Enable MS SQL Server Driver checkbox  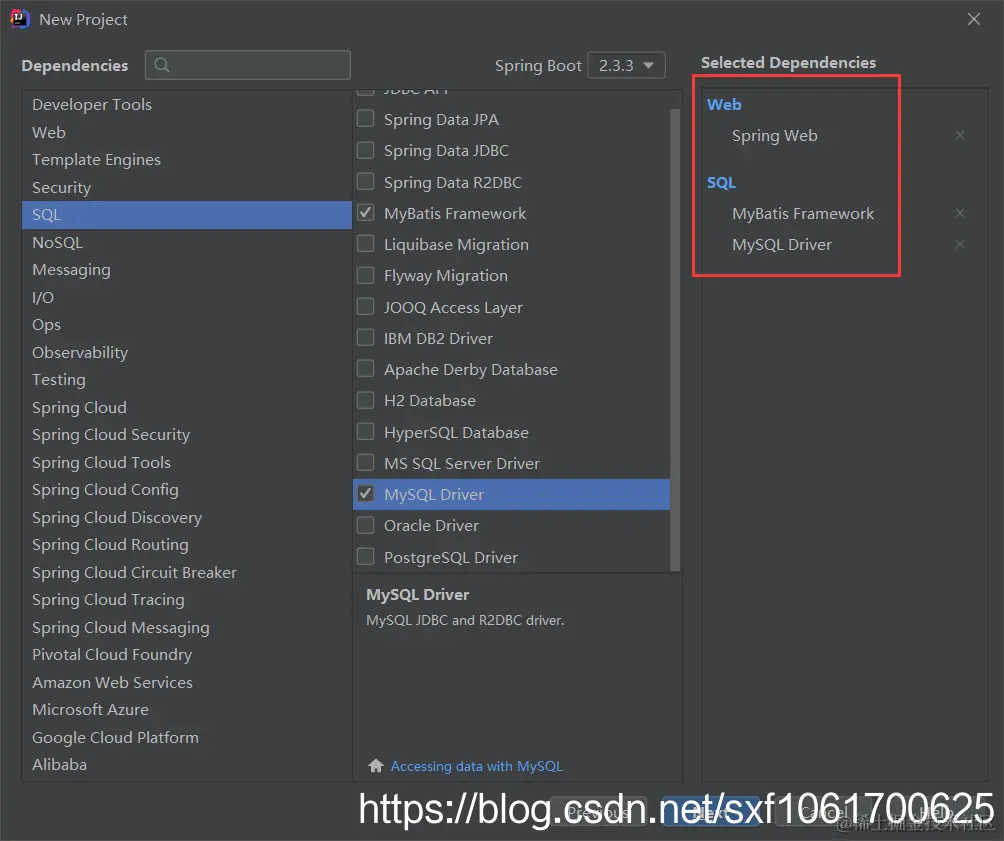click(366, 462)
